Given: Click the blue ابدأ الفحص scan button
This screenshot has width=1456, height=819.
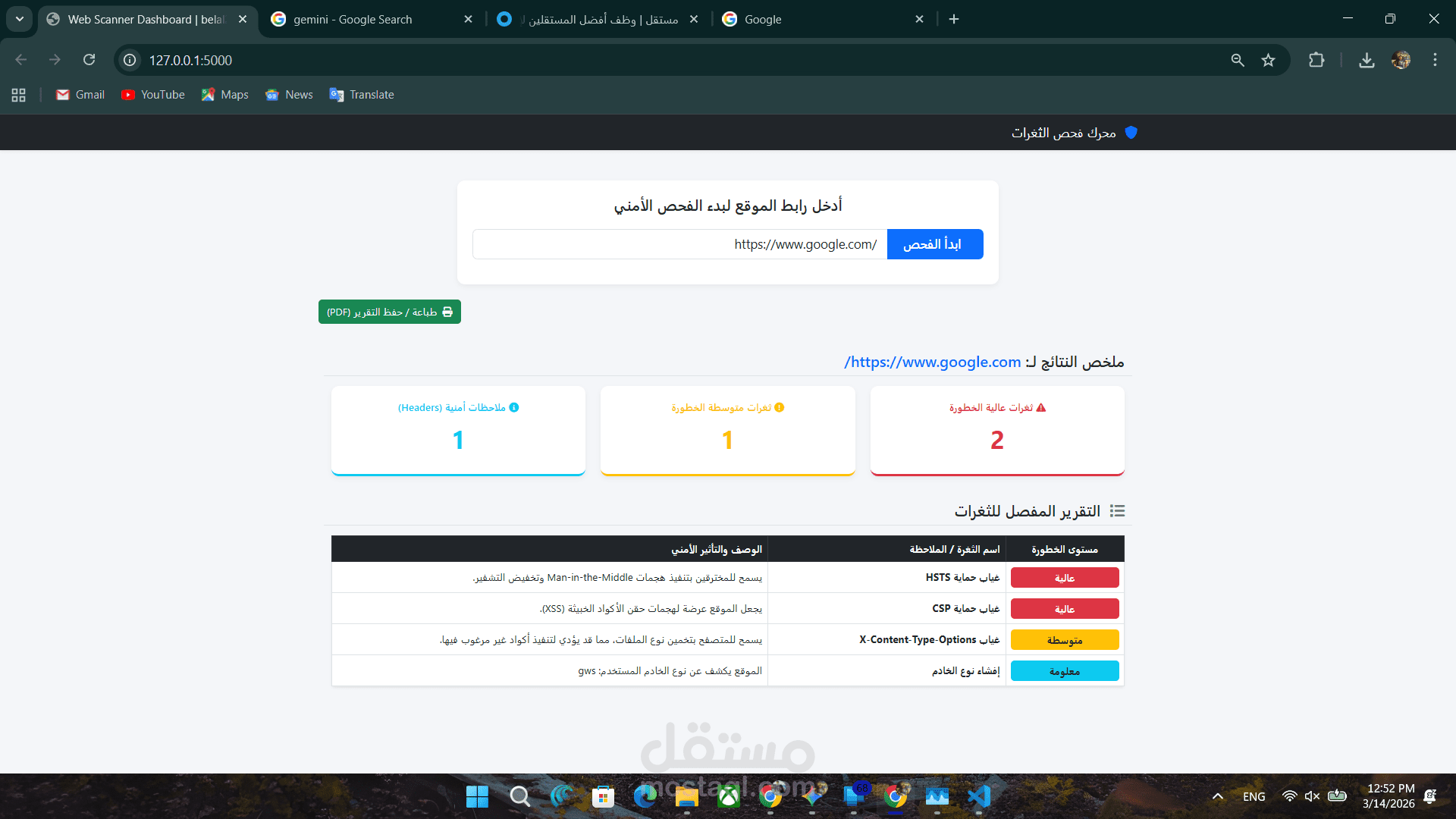Looking at the screenshot, I should 934,244.
